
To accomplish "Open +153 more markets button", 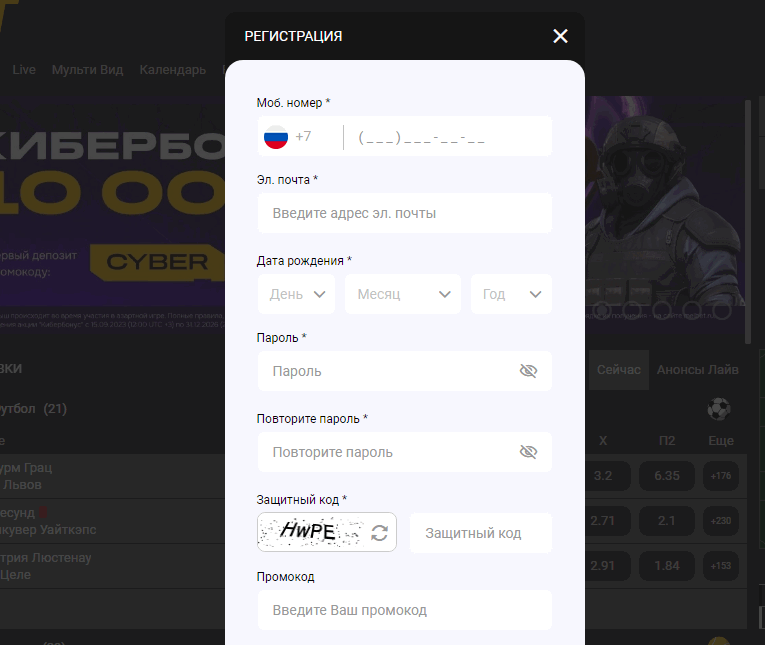I will coord(721,565).
